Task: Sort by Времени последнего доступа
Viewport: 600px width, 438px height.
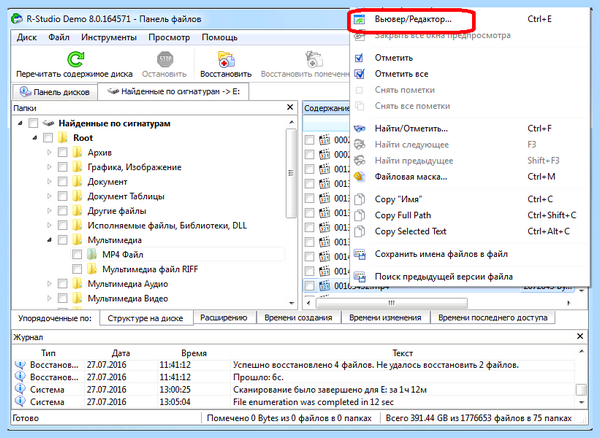Action: click(493, 318)
